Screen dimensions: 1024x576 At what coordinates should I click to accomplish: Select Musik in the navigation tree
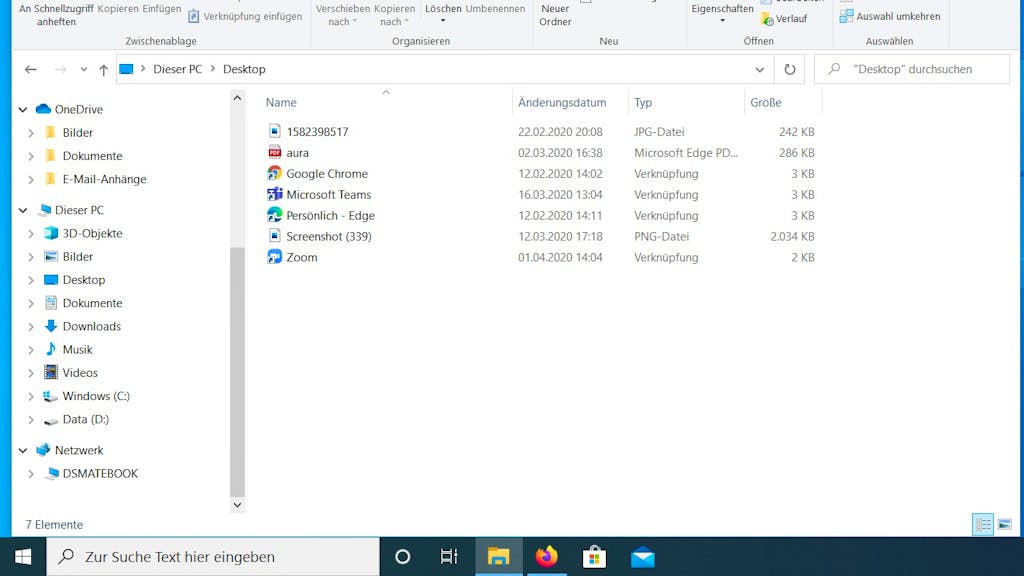click(x=77, y=349)
